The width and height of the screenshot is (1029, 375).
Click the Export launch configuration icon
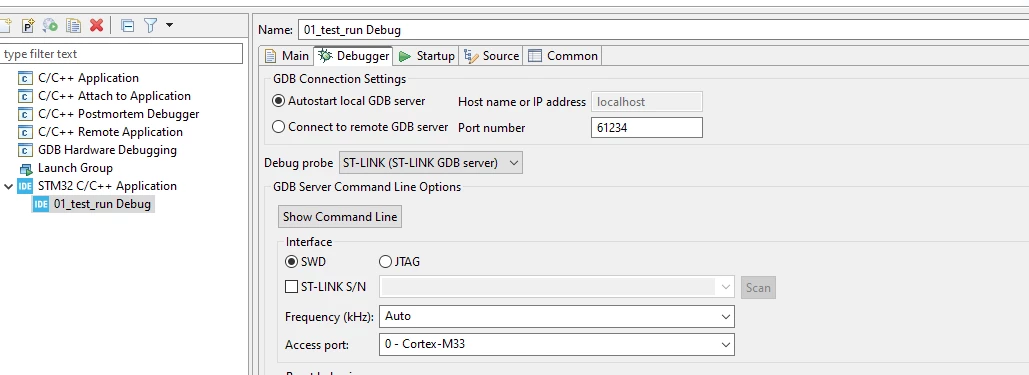51,26
